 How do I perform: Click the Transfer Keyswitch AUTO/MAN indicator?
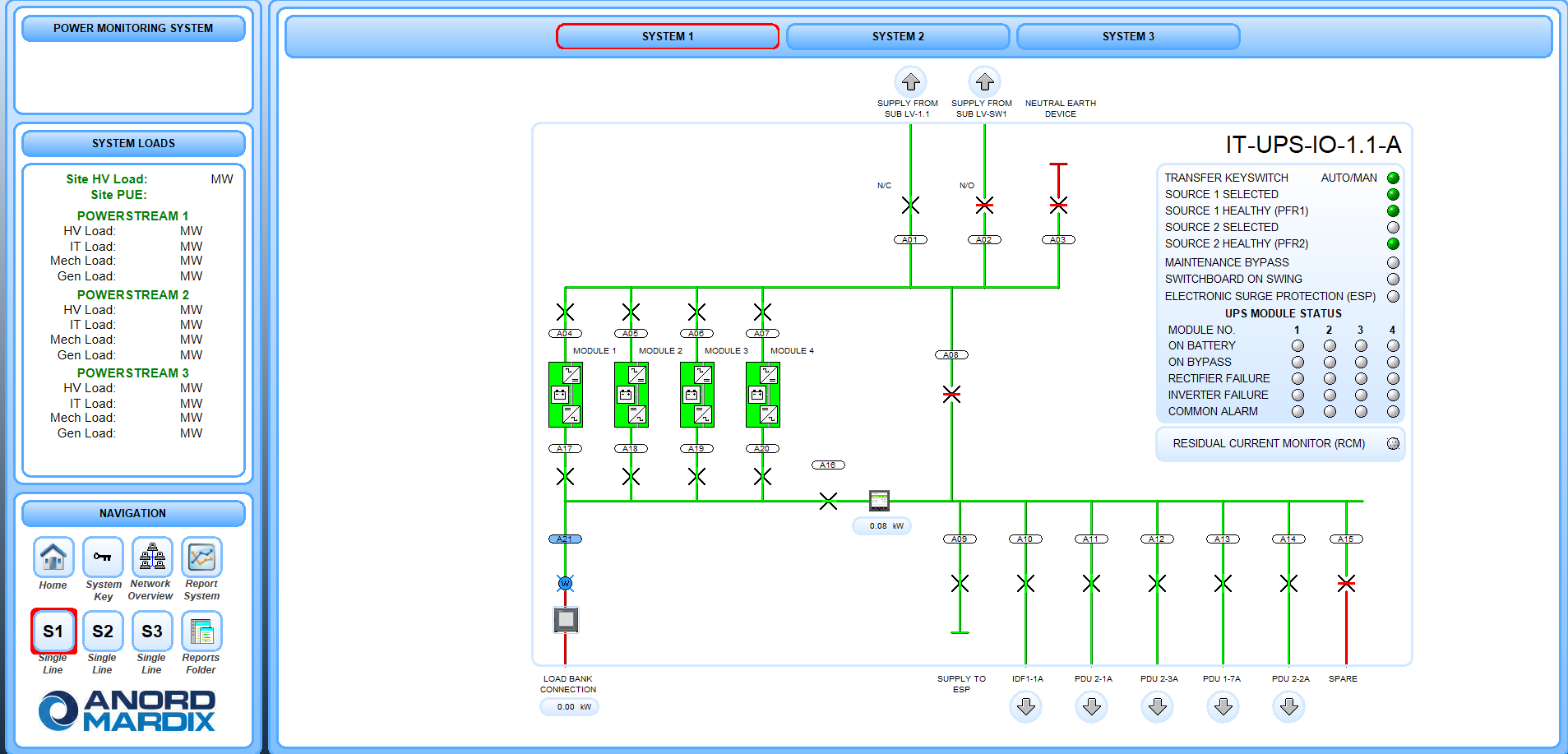point(1393,178)
